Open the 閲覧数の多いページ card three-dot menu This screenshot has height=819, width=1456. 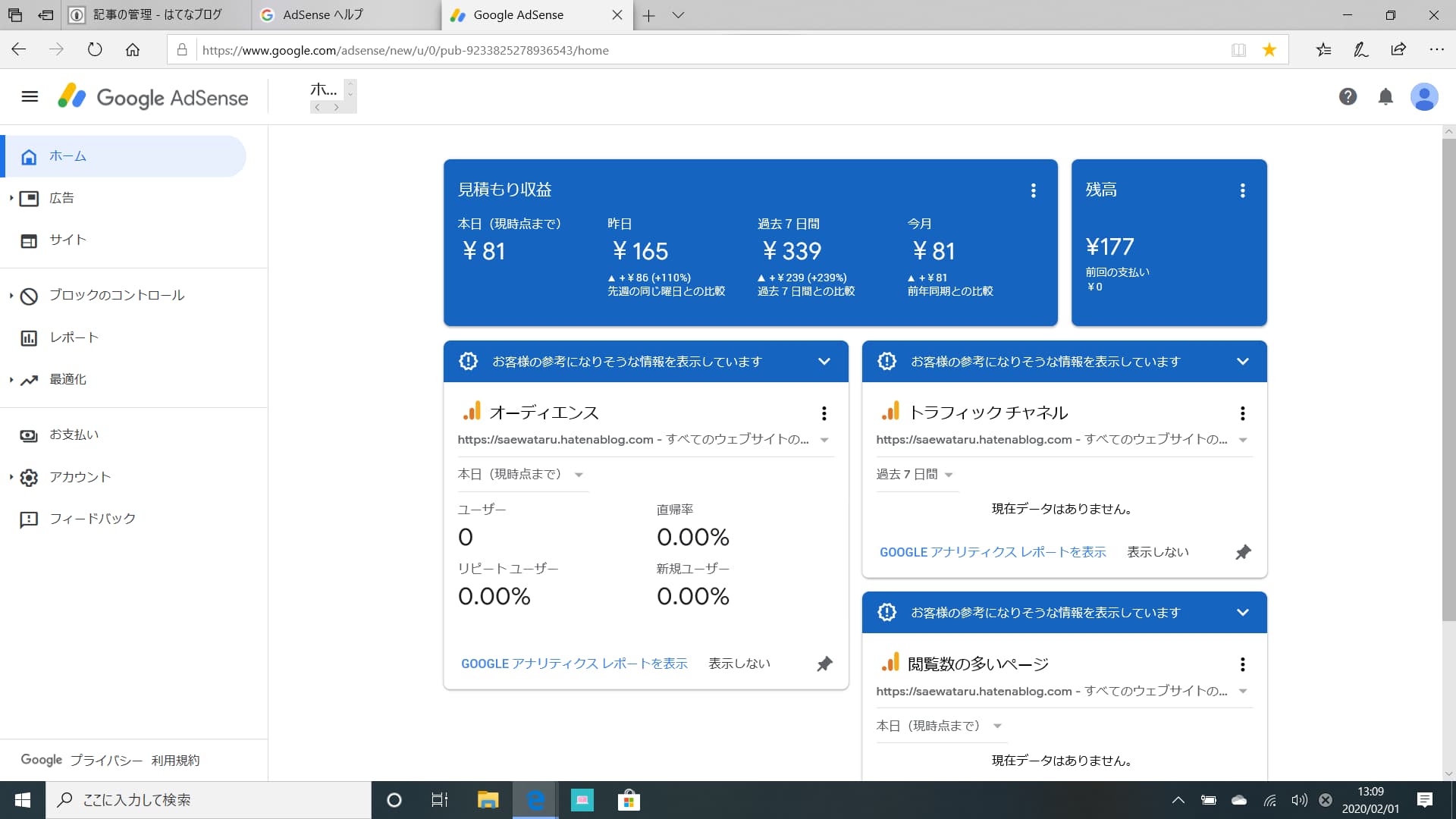[x=1242, y=664]
